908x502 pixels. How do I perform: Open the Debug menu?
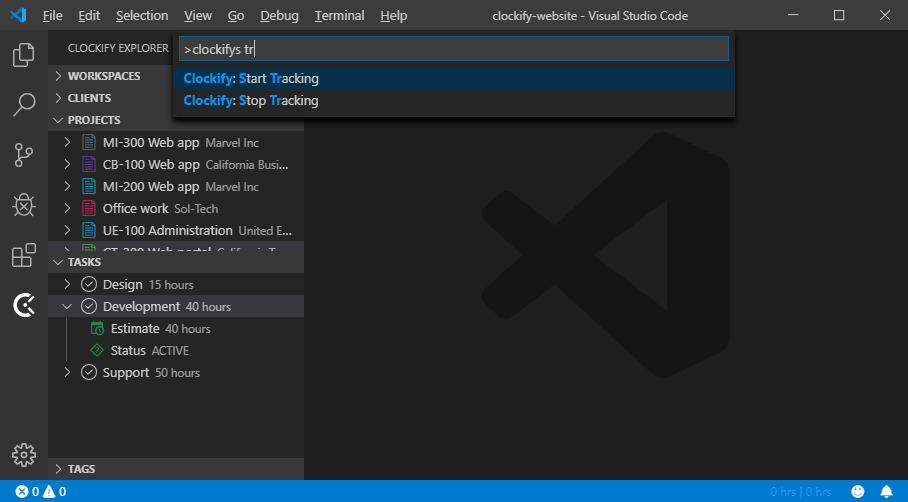pos(279,16)
